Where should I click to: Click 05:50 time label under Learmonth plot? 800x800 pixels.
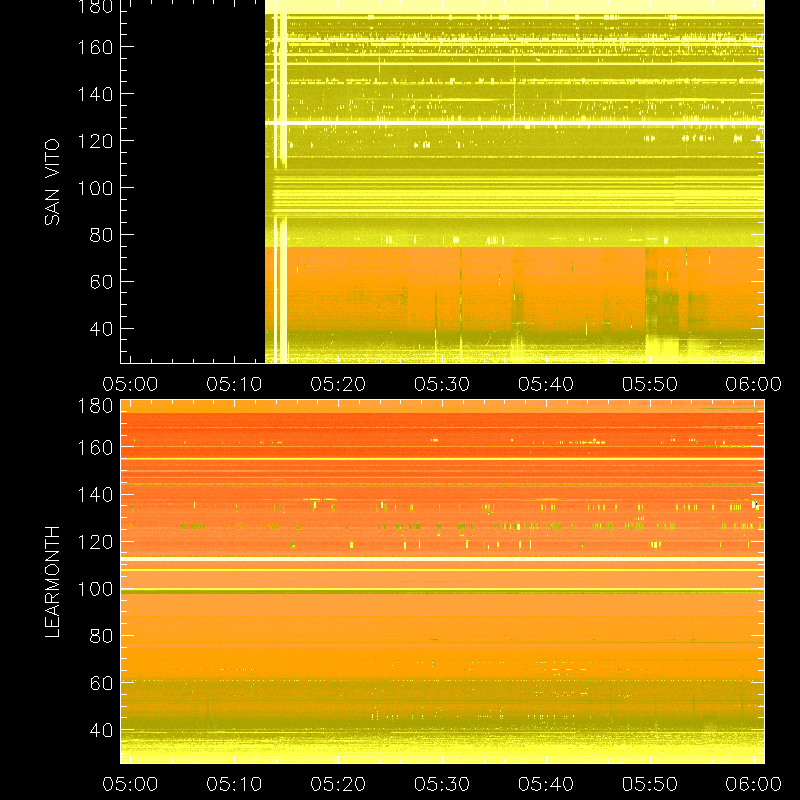649,784
